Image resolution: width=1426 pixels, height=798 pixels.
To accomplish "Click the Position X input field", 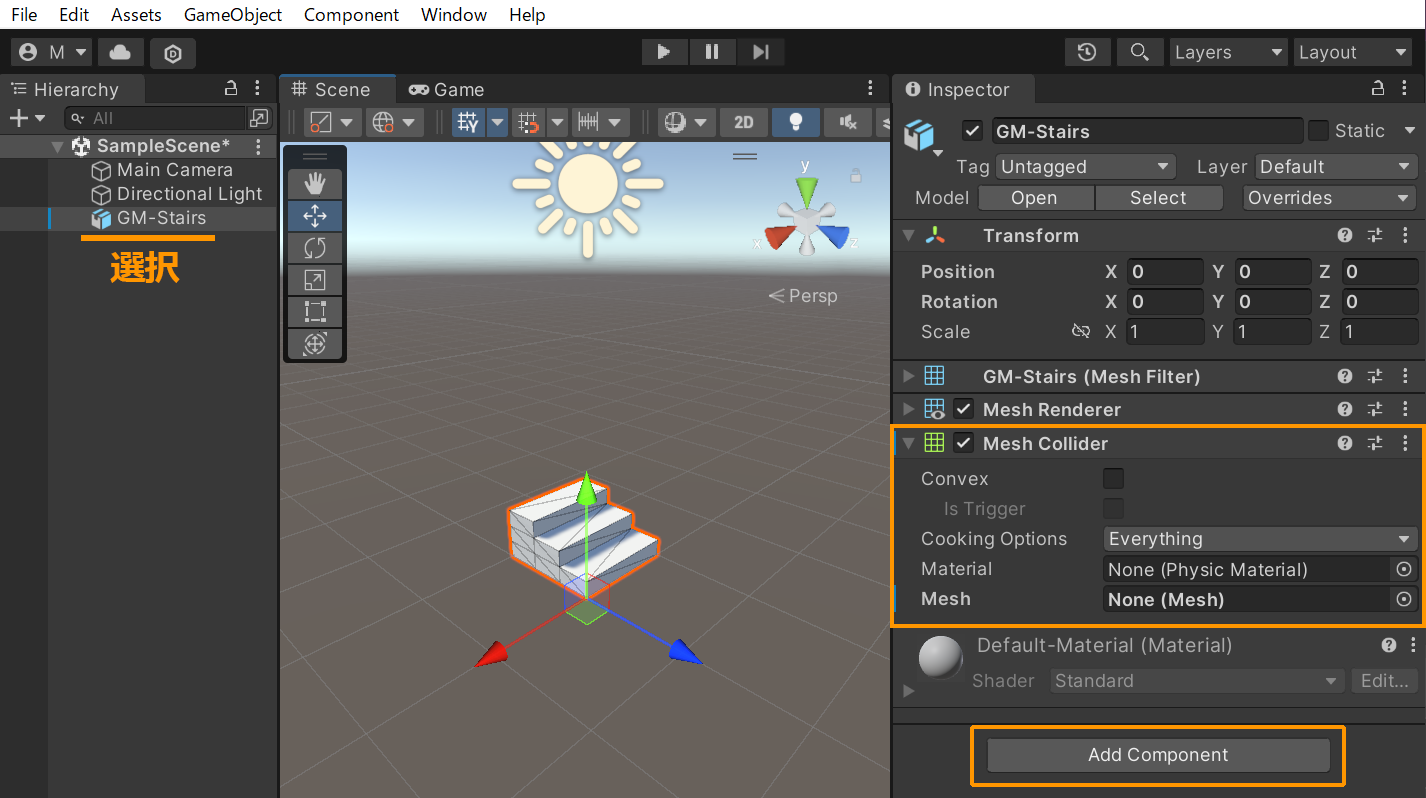I will [x=1165, y=271].
